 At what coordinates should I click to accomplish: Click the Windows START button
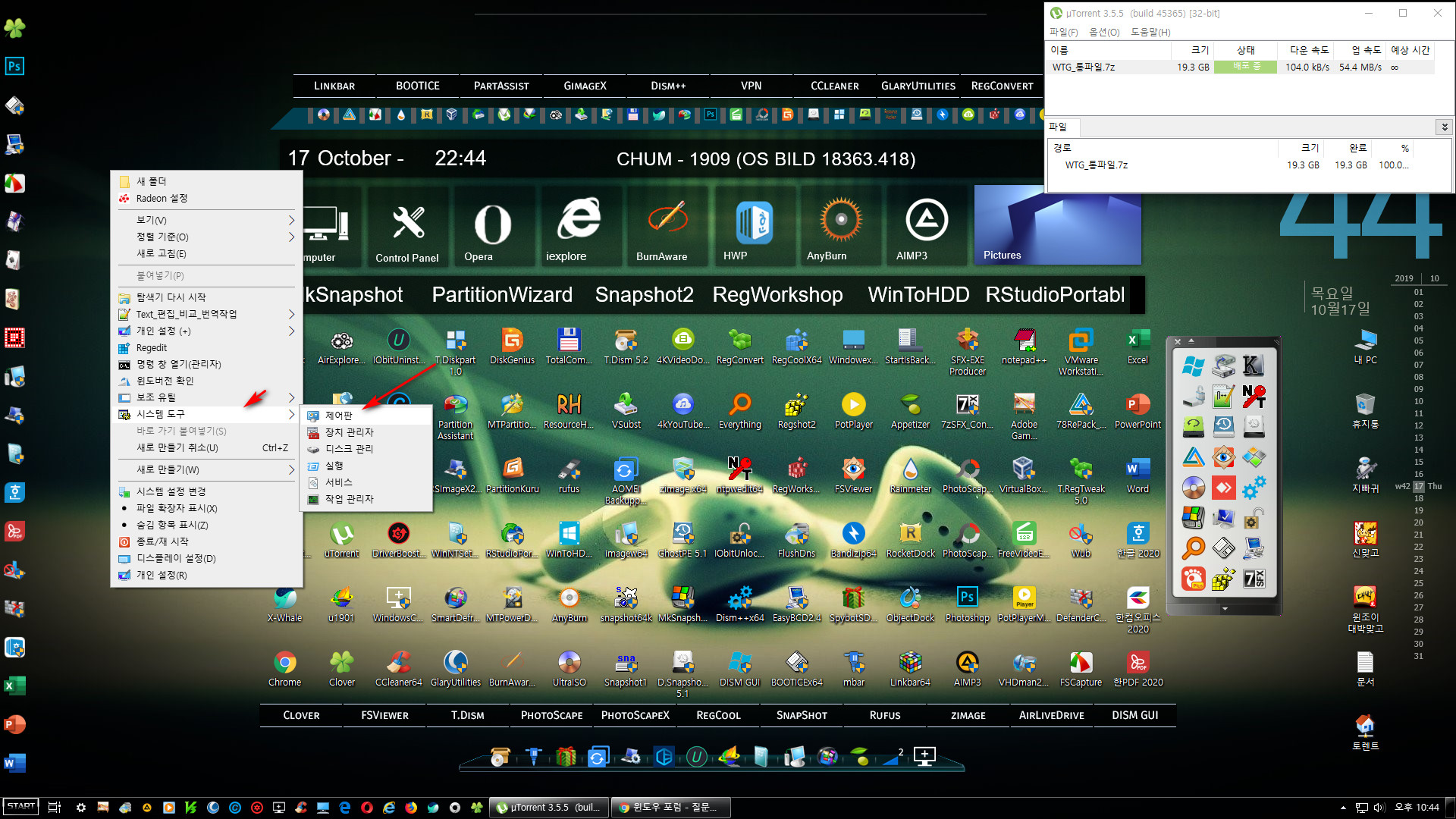(x=20, y=807)
